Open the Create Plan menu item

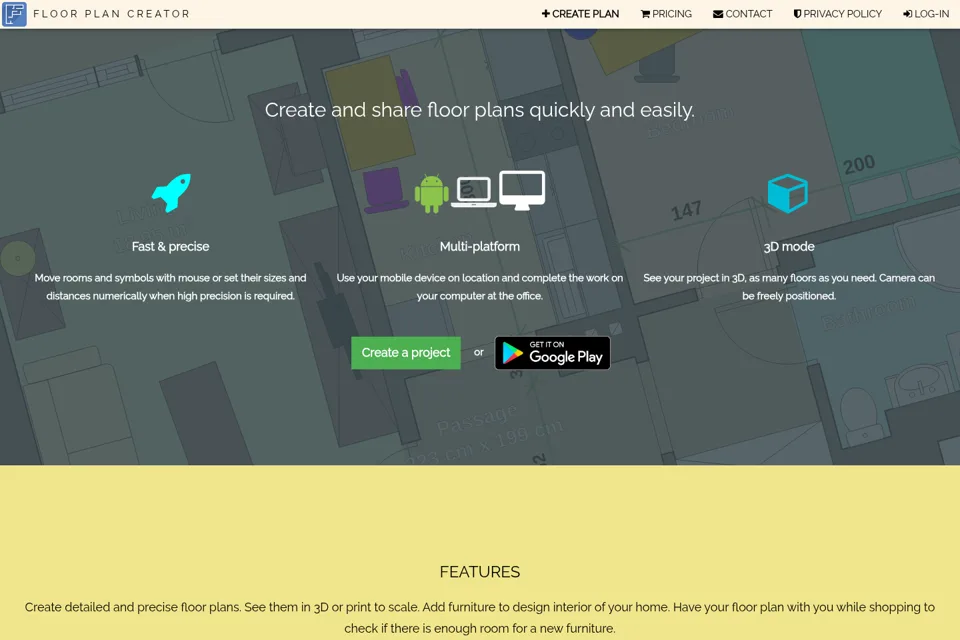(580, 13)
